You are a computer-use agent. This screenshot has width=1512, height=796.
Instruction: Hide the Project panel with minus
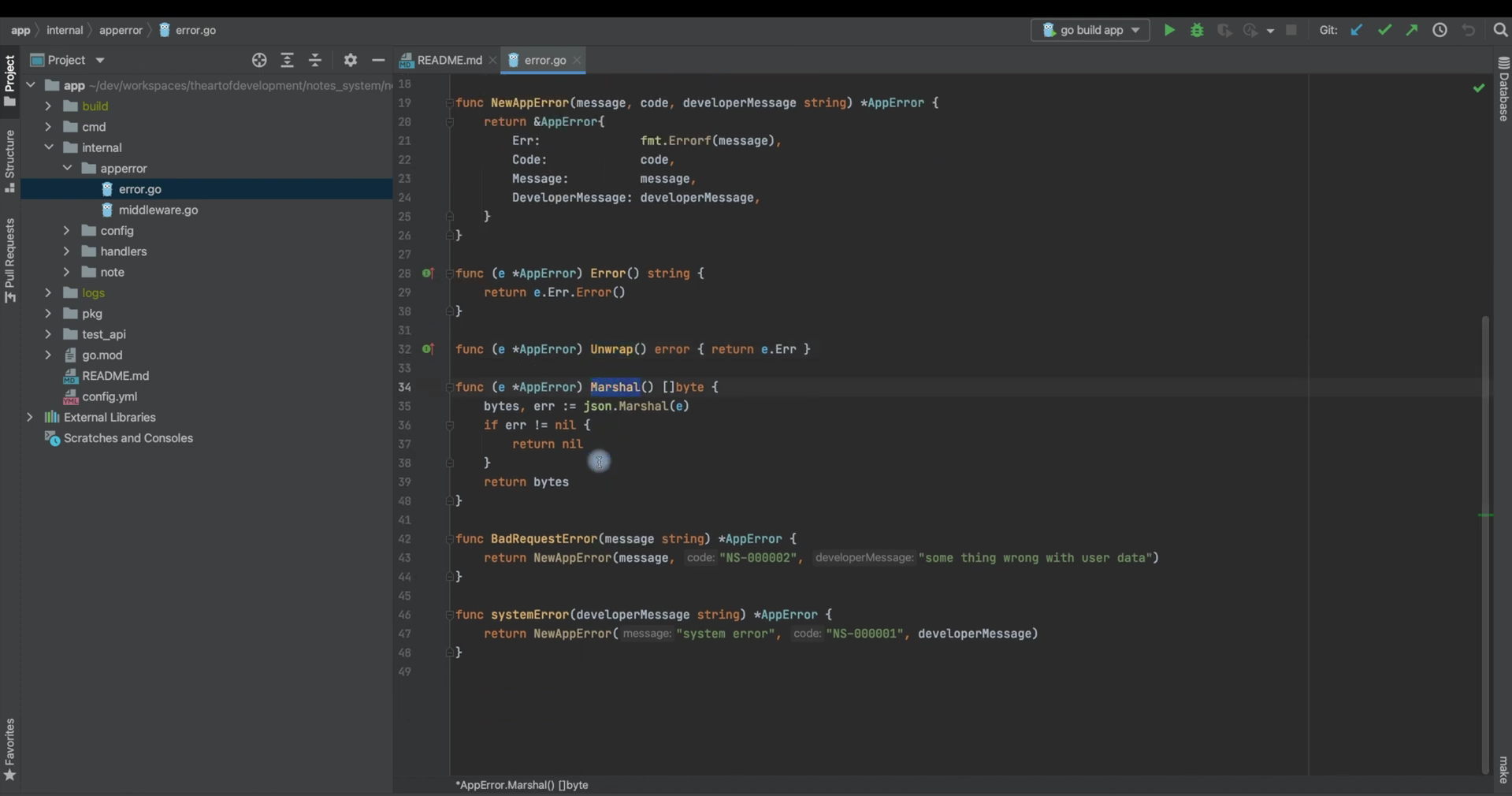pyautogui.click(x=378, y=60)
